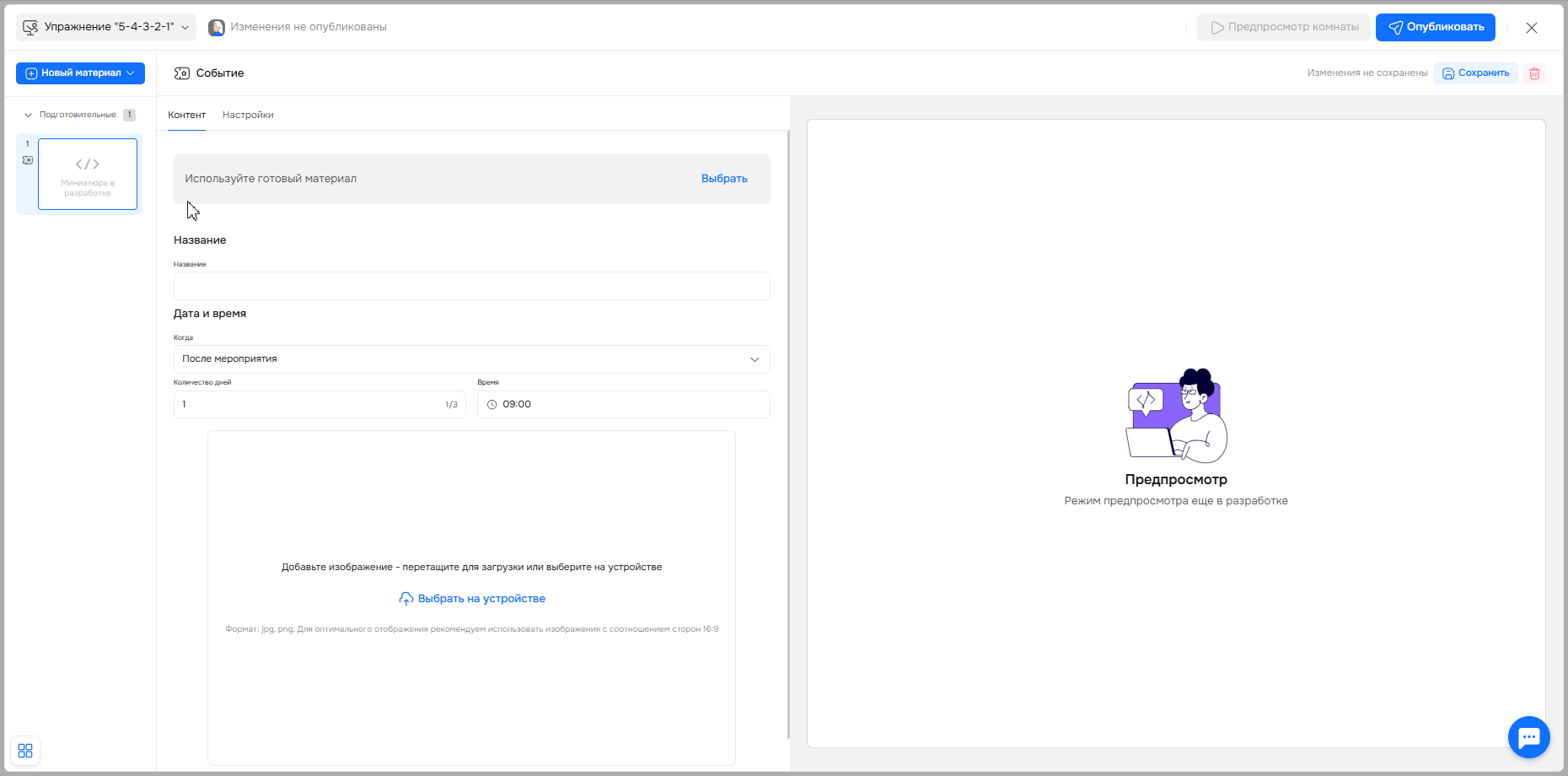Click the Выбрать link for ready material
This screenshot has height=776, width=1568.
[x=724, y=179]
